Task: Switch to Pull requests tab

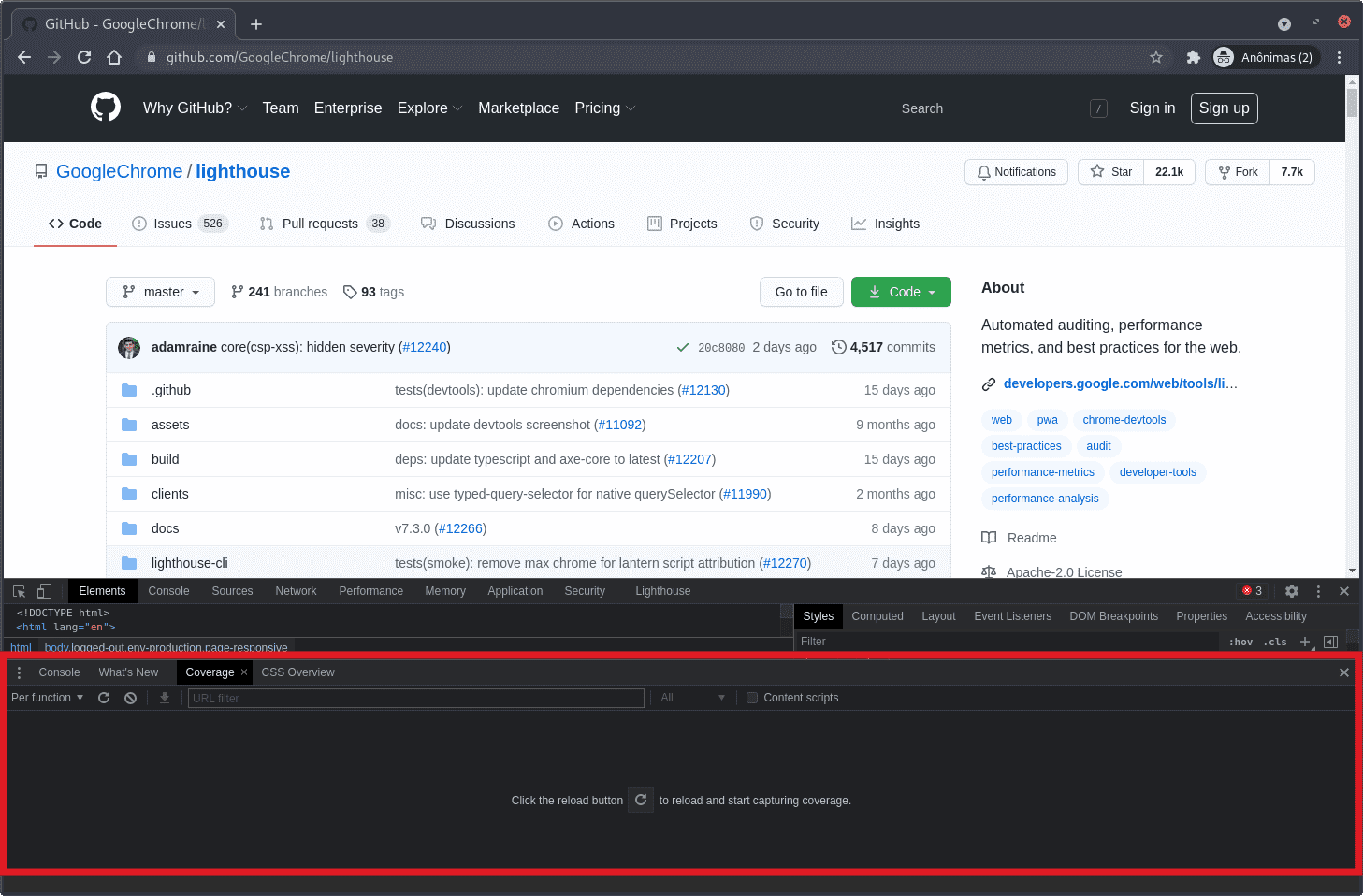Action: [325, 224]
